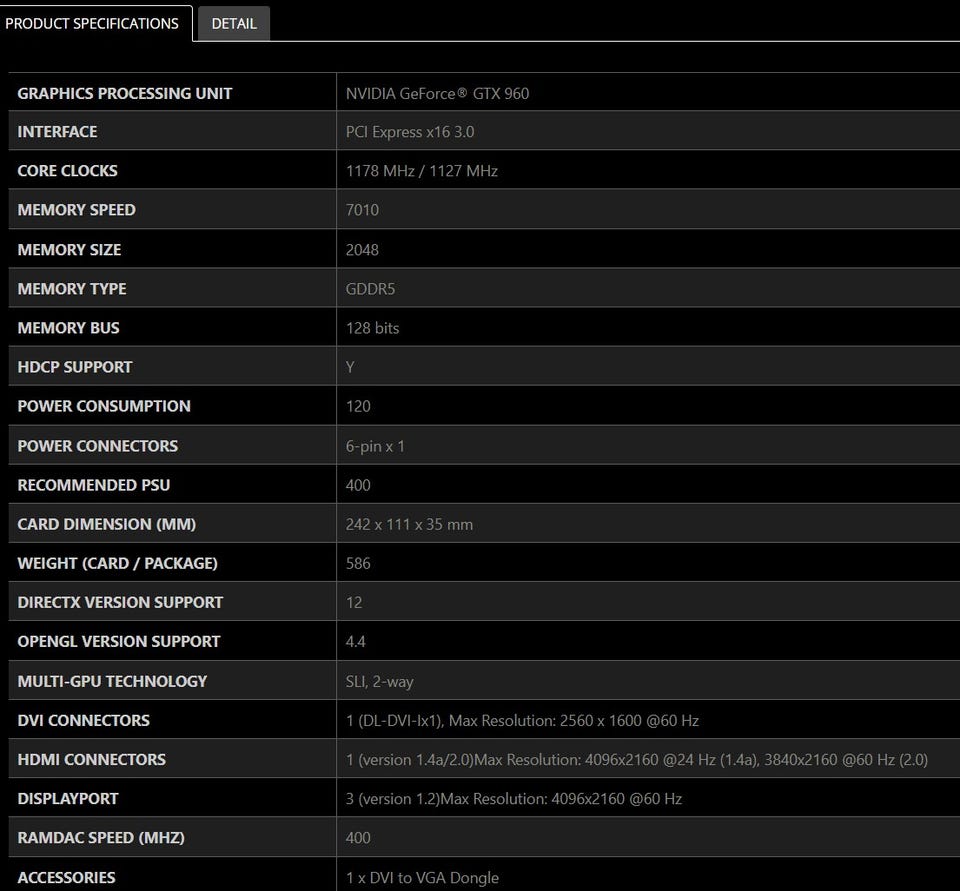Screen dimensions: 960x891
Task: Click the Power Consumption label
Action: click(x=104, y=407)
